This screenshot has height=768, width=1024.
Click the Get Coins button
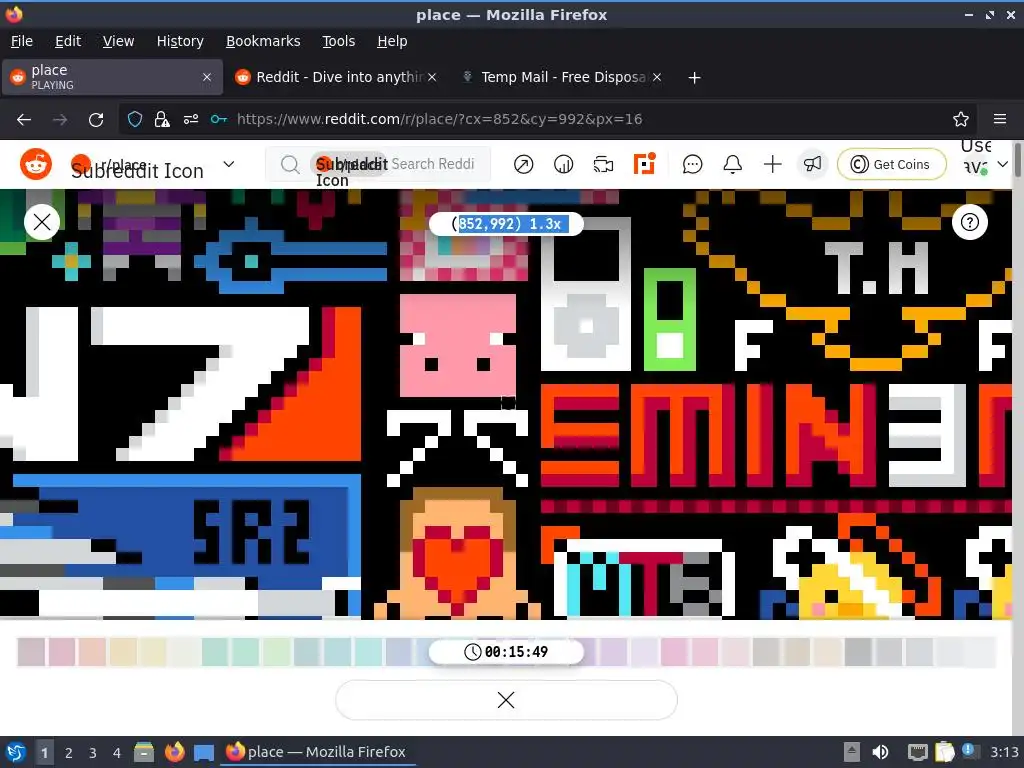pyautogui.click(x=891, y=164)
